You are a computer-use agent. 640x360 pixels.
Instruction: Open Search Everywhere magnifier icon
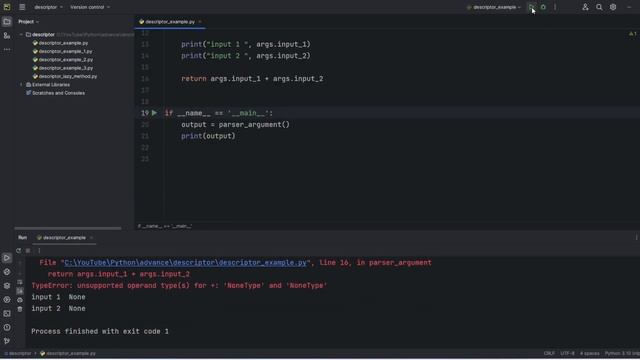pos(599,7)
